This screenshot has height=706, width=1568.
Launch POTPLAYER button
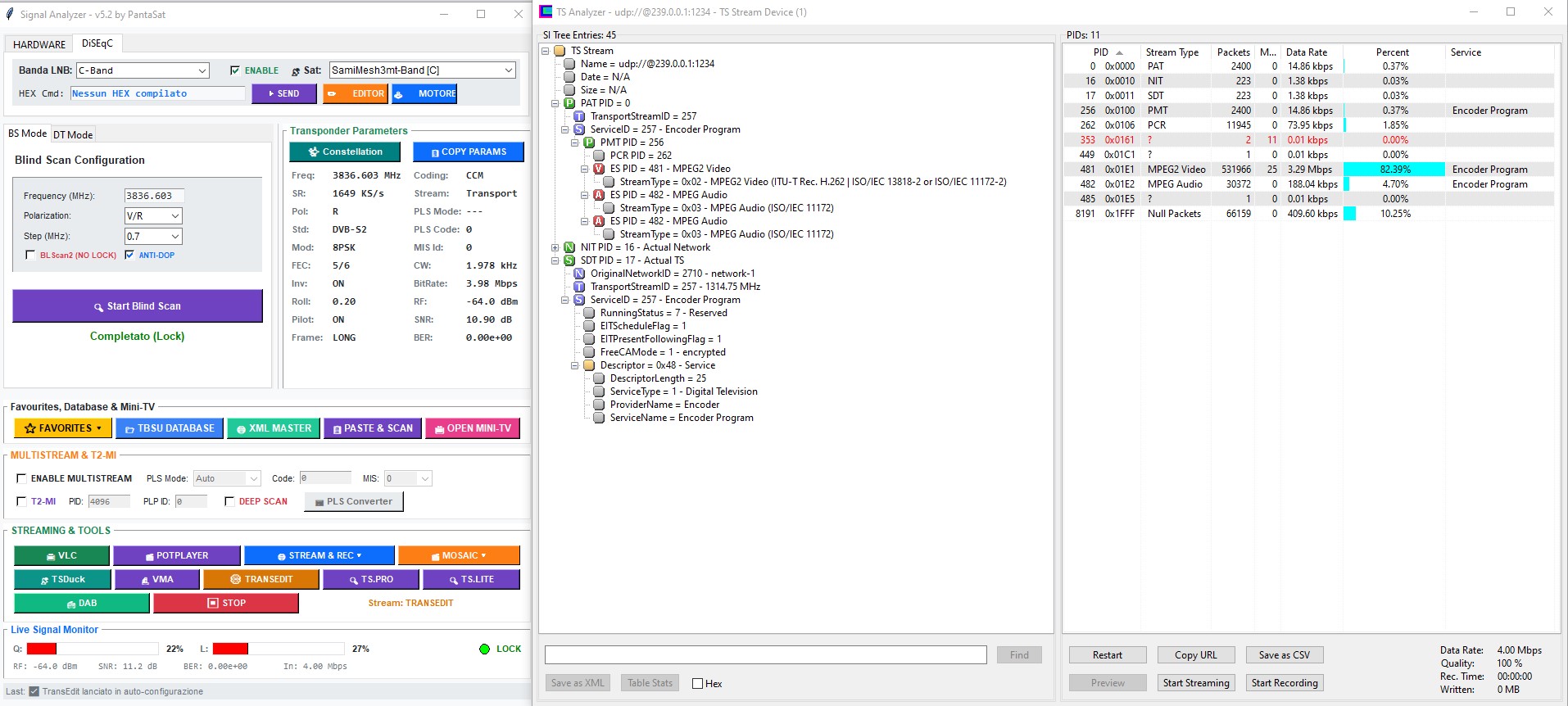coord(177,555)
